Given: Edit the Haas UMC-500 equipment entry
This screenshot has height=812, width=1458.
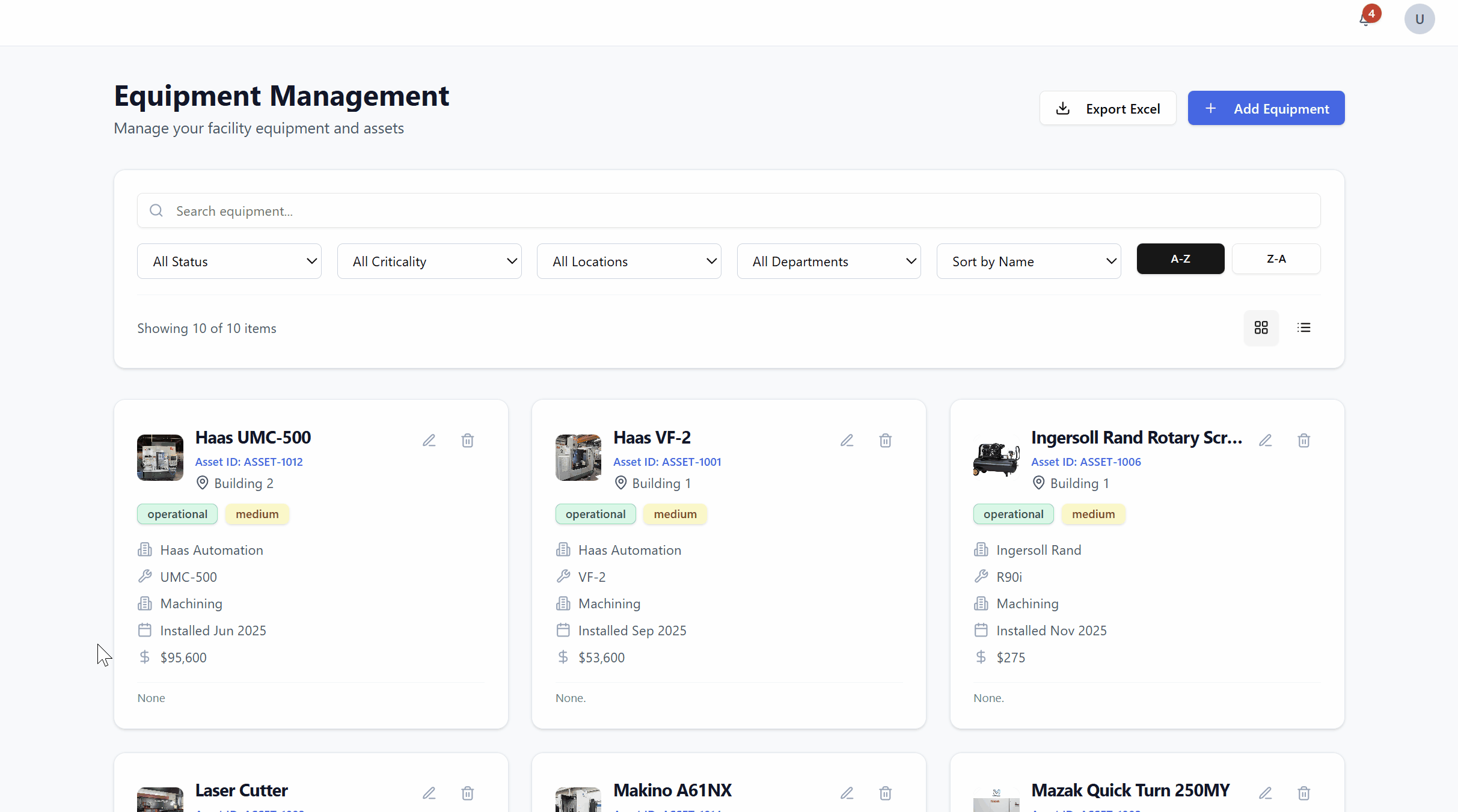Looking at the screenshot, I should [x=429, y=440].
